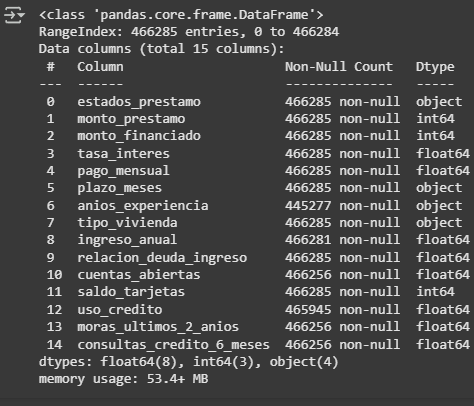Click the tipo_vivienda column name

pyautogui.click(x=127, y=223)
